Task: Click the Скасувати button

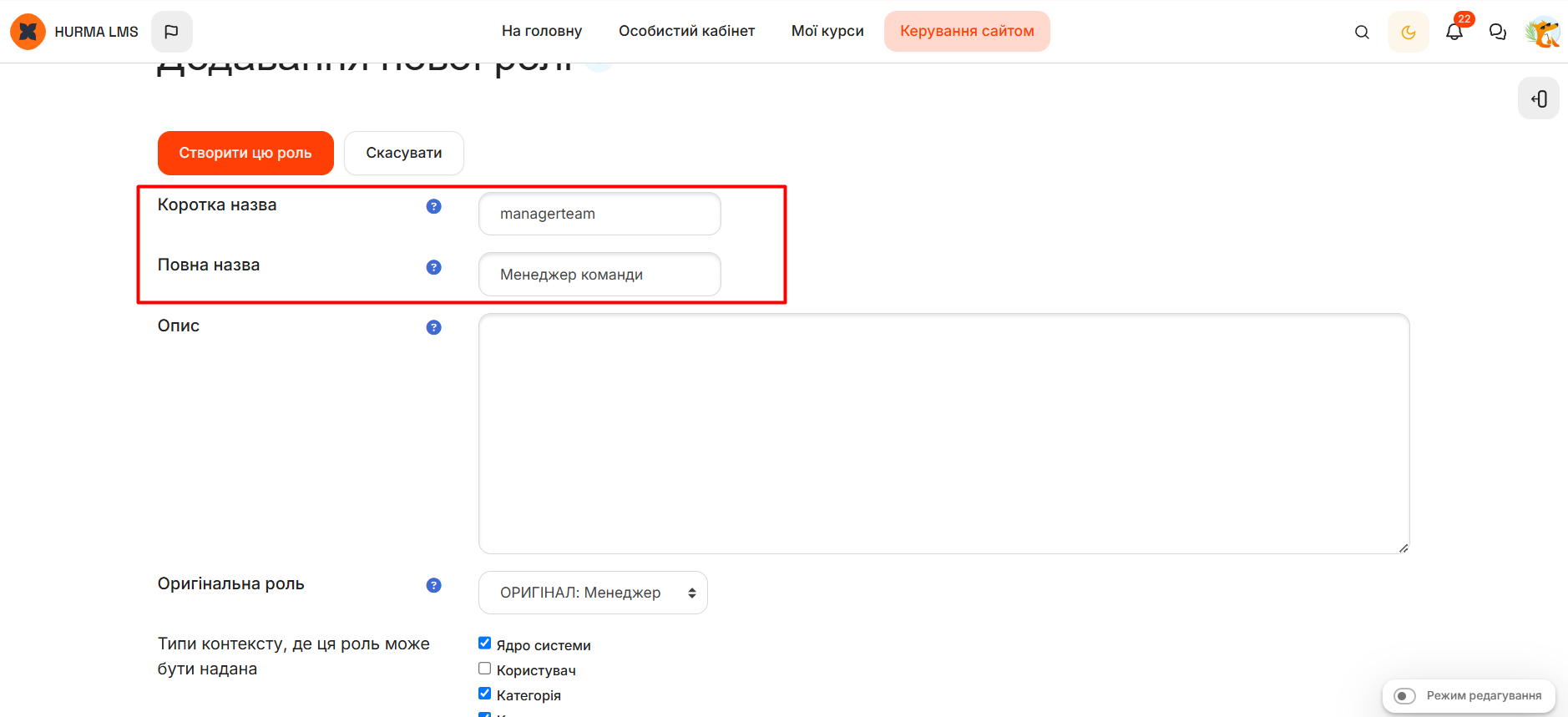Action: pyautogui.click(x=404, y=153)
